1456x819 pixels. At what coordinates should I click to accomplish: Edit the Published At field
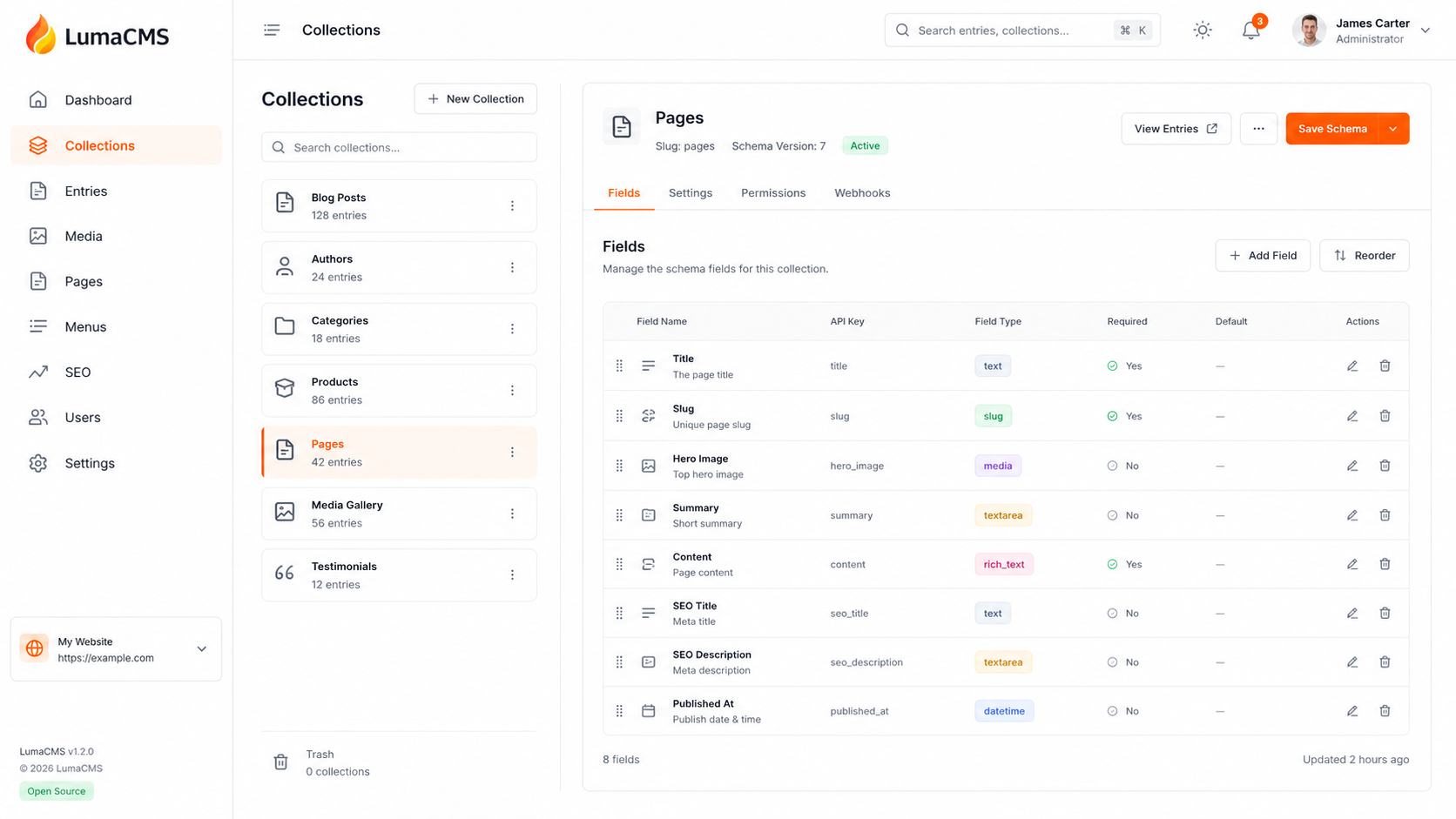coord(1352,711)
